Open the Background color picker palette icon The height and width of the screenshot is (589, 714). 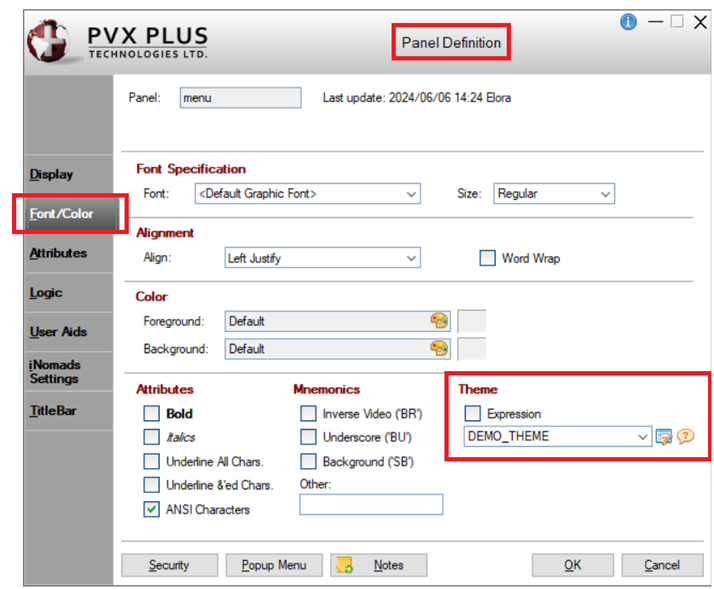(x=439, y=349)
